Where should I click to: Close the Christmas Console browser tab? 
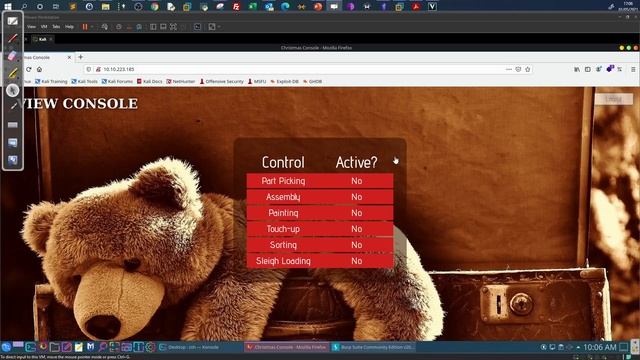[x=69, y=58]
